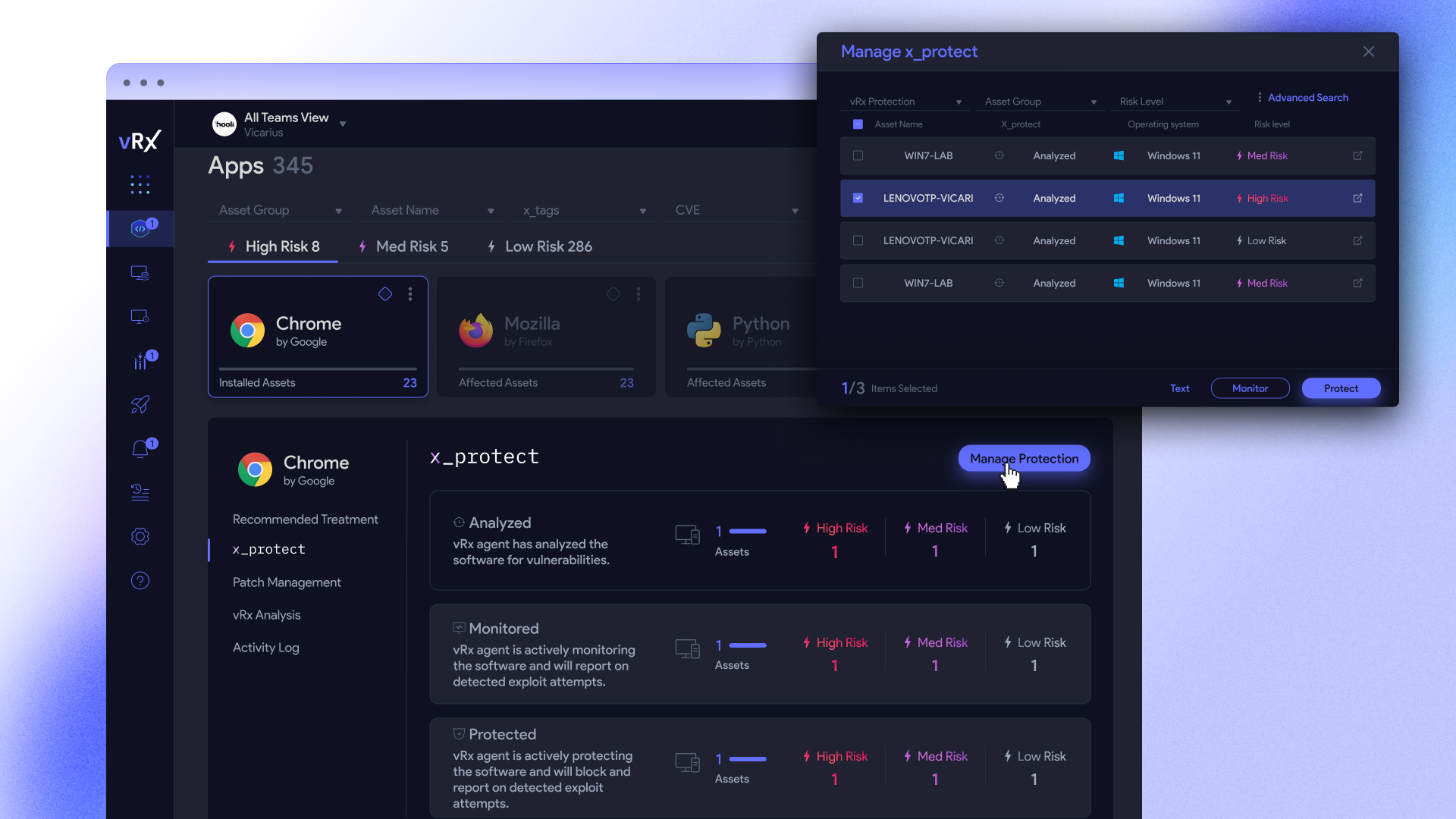
Task: Click the Analyzed assets progress bar
Action: [x=748, y=531]
